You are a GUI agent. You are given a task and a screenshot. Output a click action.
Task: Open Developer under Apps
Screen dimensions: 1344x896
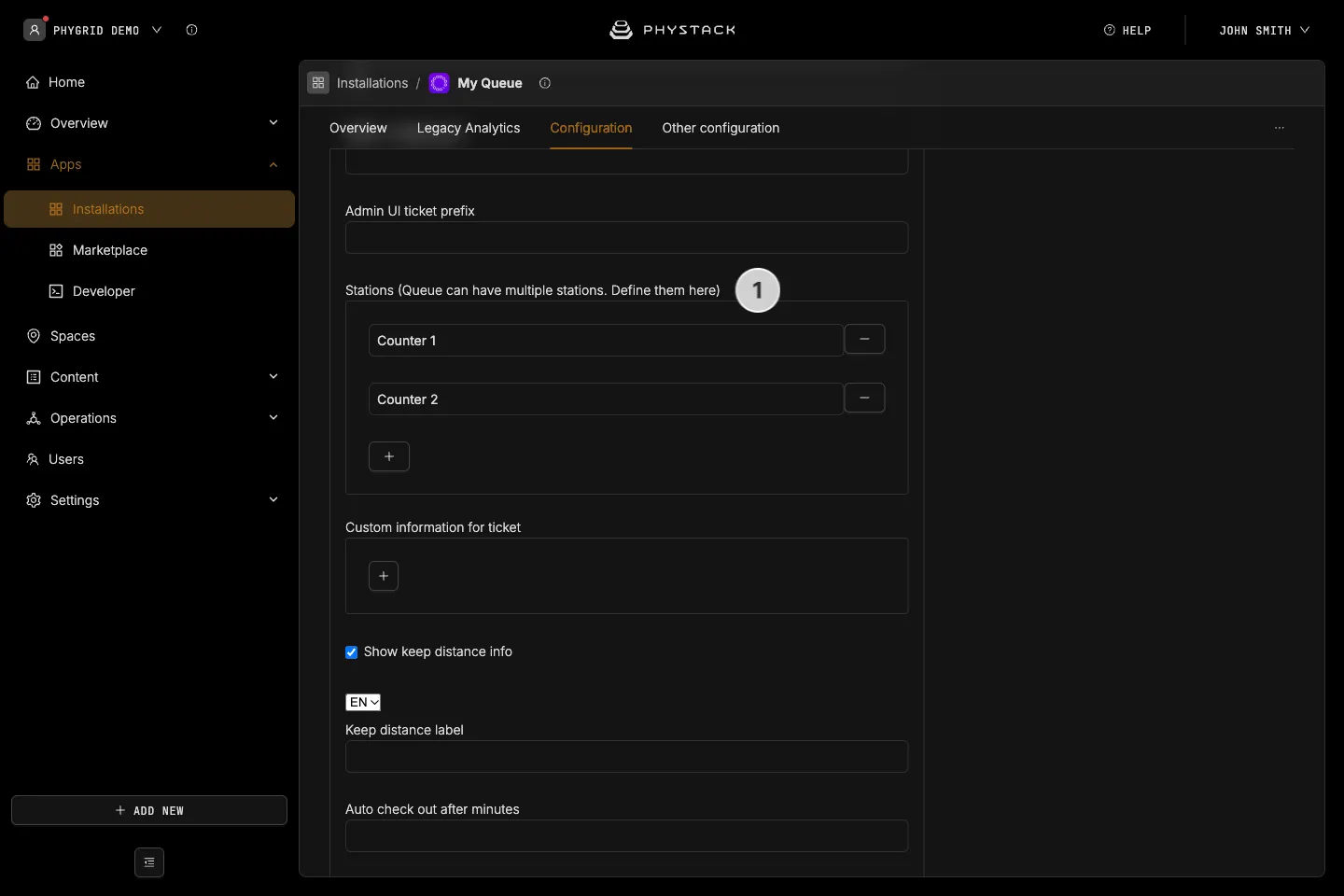(149, 291)
